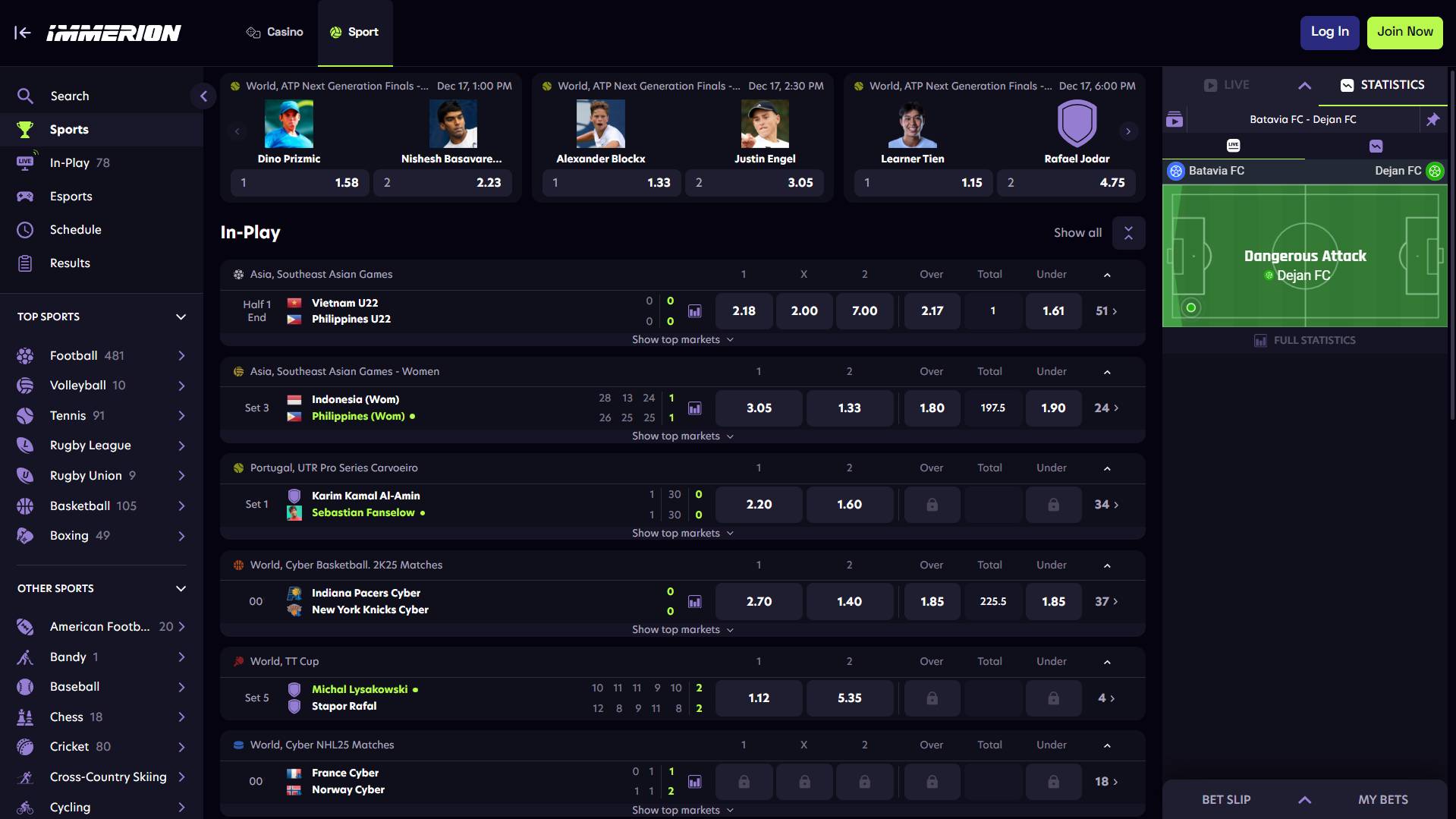1456x819 pixels.
Task: Click the sidebar collapse arrow beside the logo
Action: pos(23,33)
